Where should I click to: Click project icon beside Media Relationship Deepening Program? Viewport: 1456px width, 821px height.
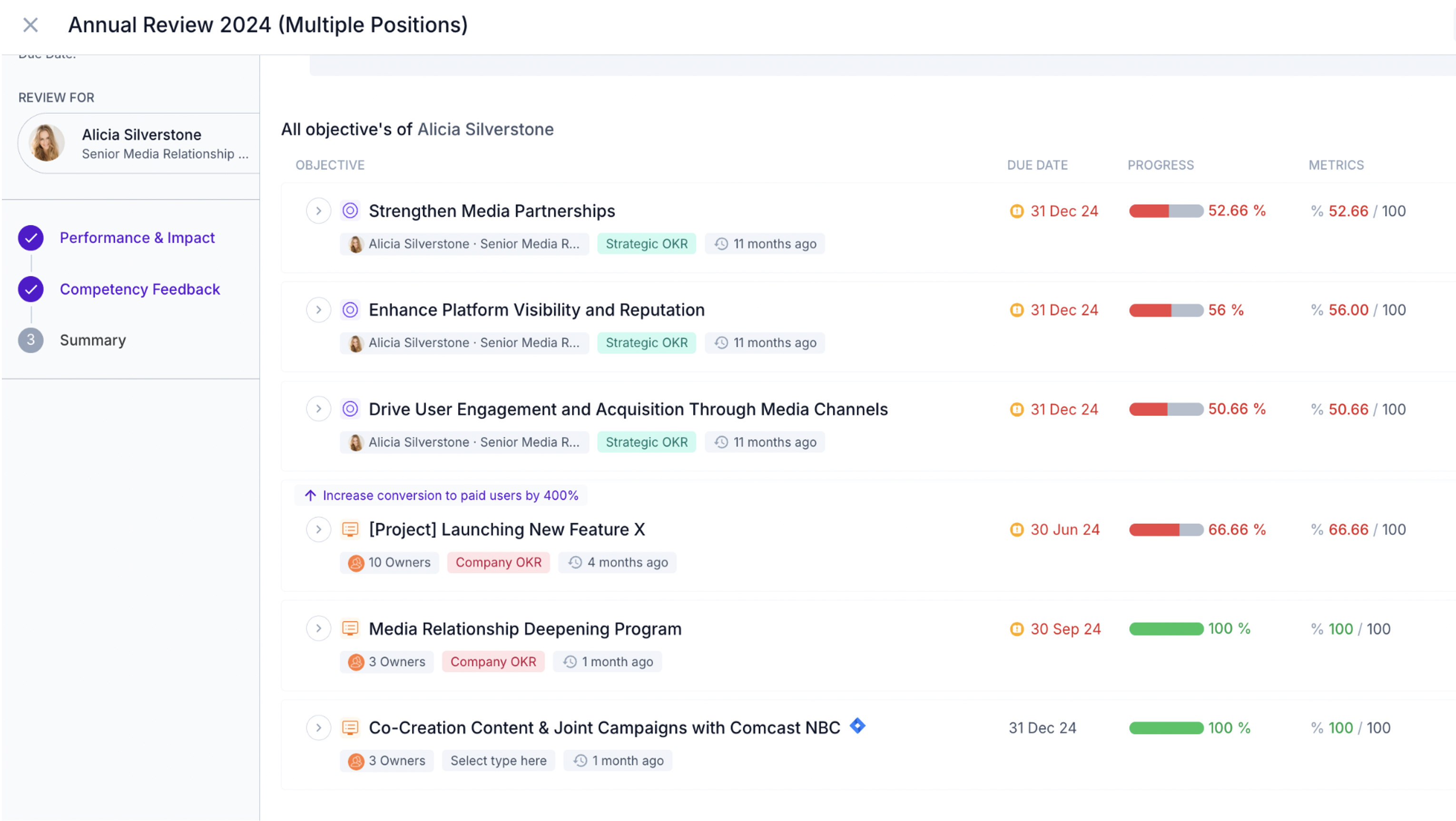tap(350, 628)
